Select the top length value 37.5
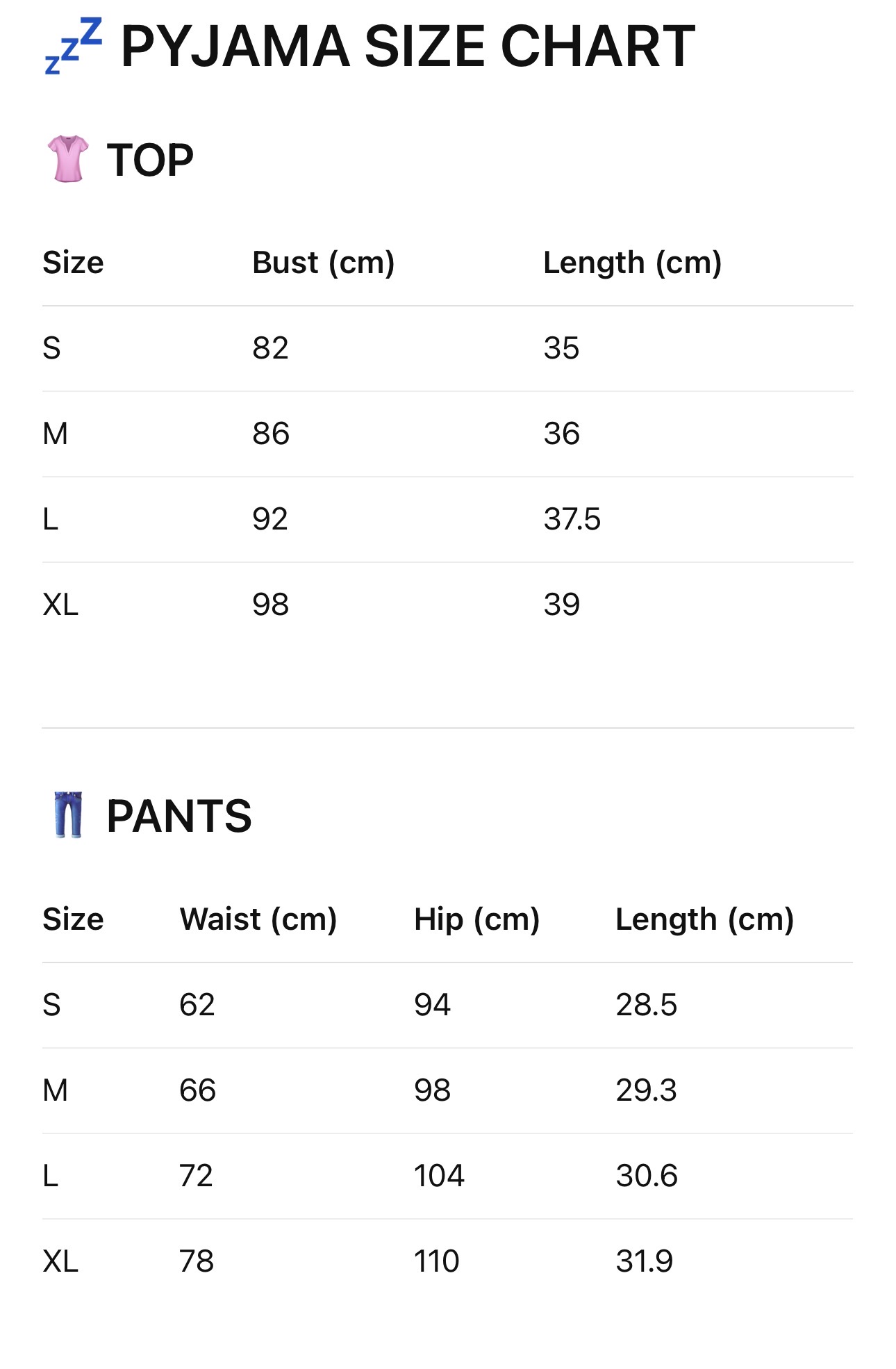 pos(572,519)
